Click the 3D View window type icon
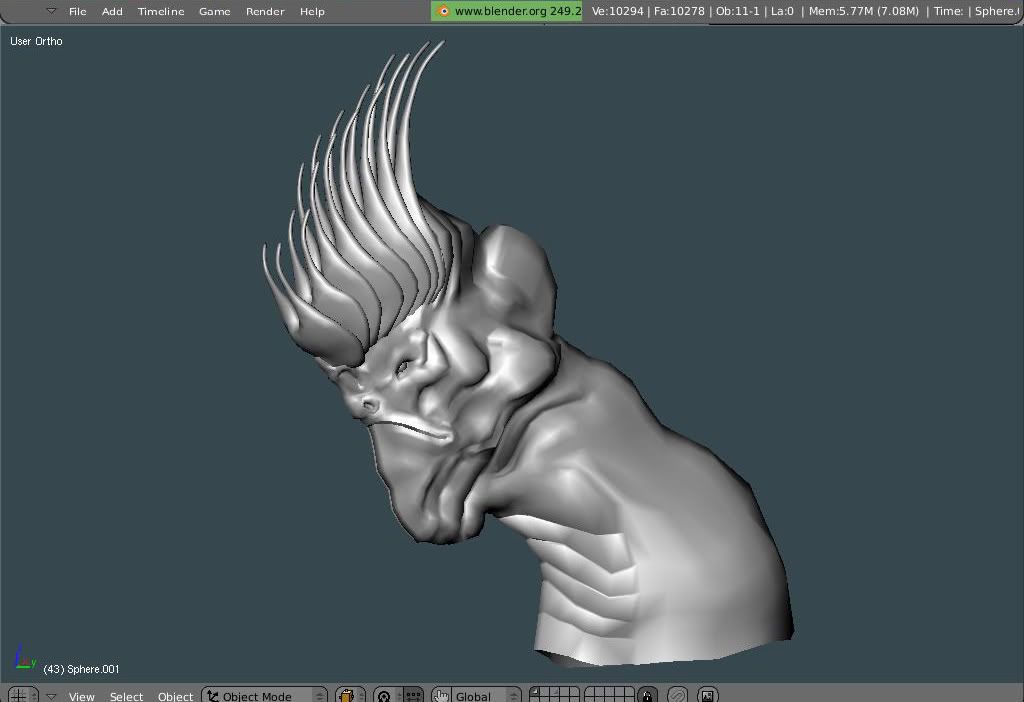 pyautogui.click(x=17, y=695)
